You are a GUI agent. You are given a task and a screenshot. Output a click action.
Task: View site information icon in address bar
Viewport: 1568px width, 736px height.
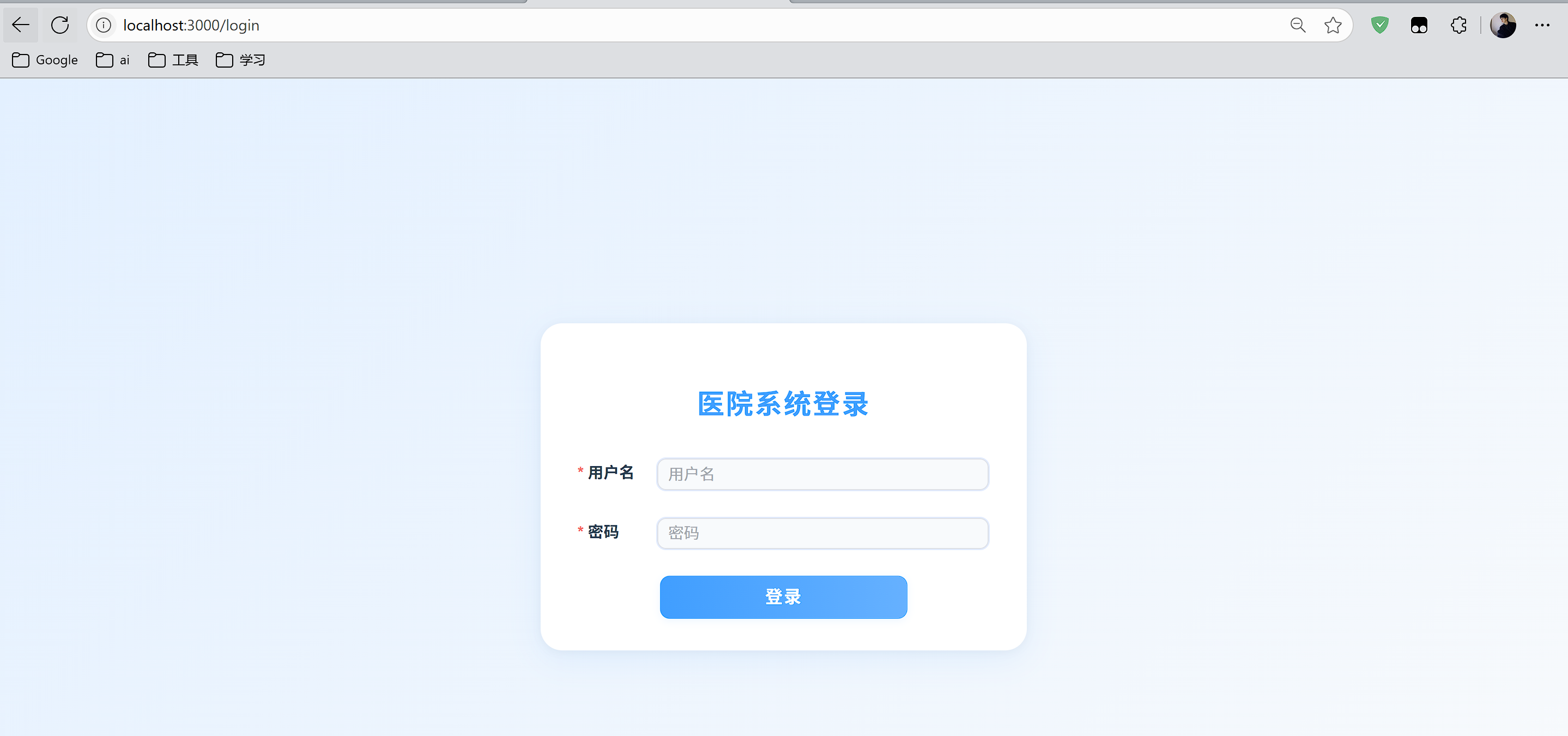coord(104,25)
